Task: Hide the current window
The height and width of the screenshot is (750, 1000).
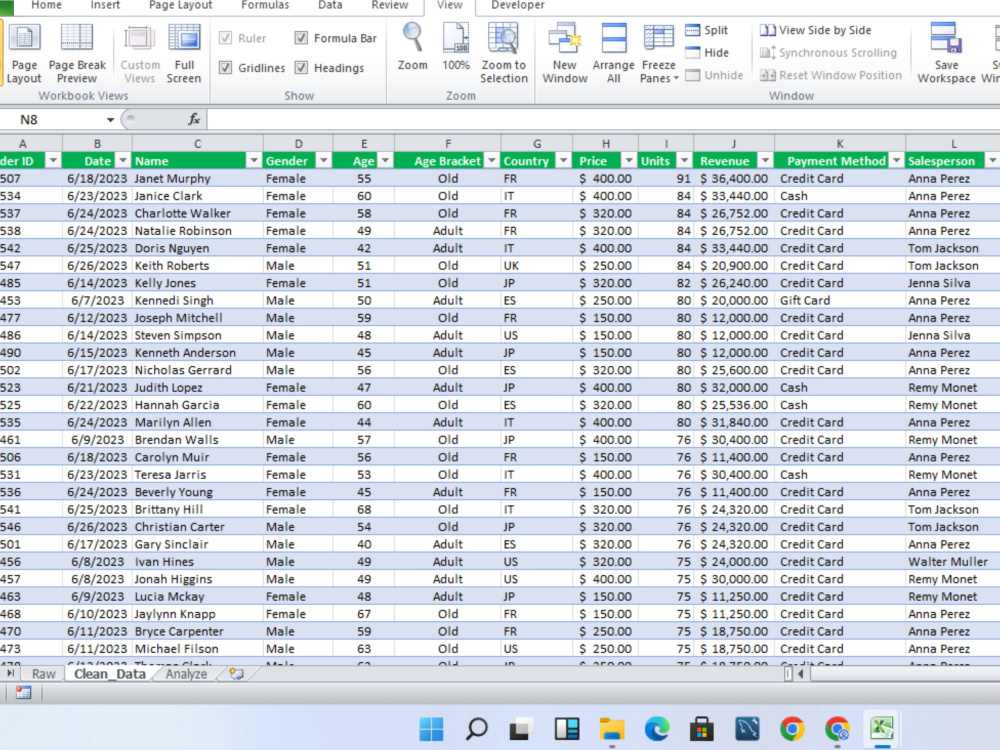Action: pos(707,53)
